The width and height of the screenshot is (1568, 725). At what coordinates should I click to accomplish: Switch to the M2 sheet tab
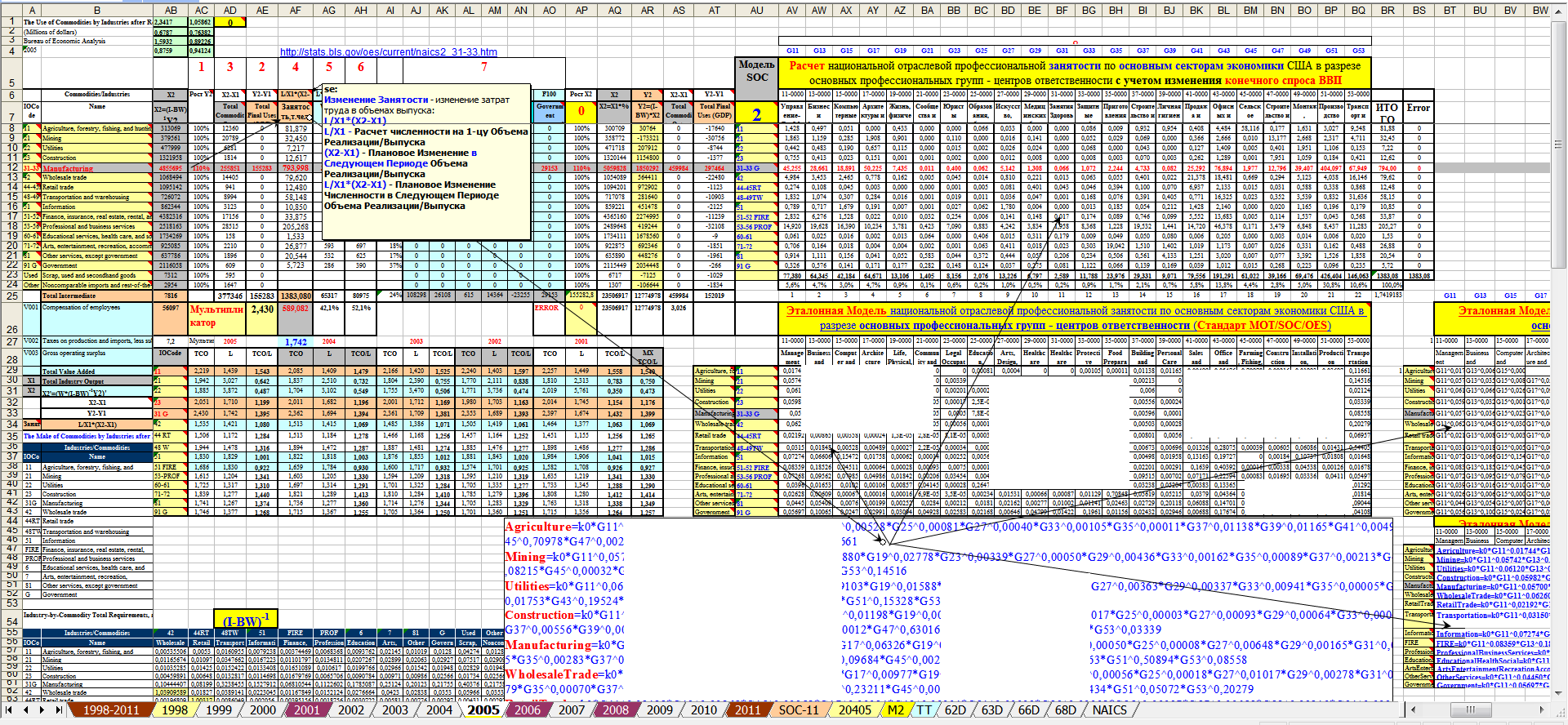(x=896, y=710)
